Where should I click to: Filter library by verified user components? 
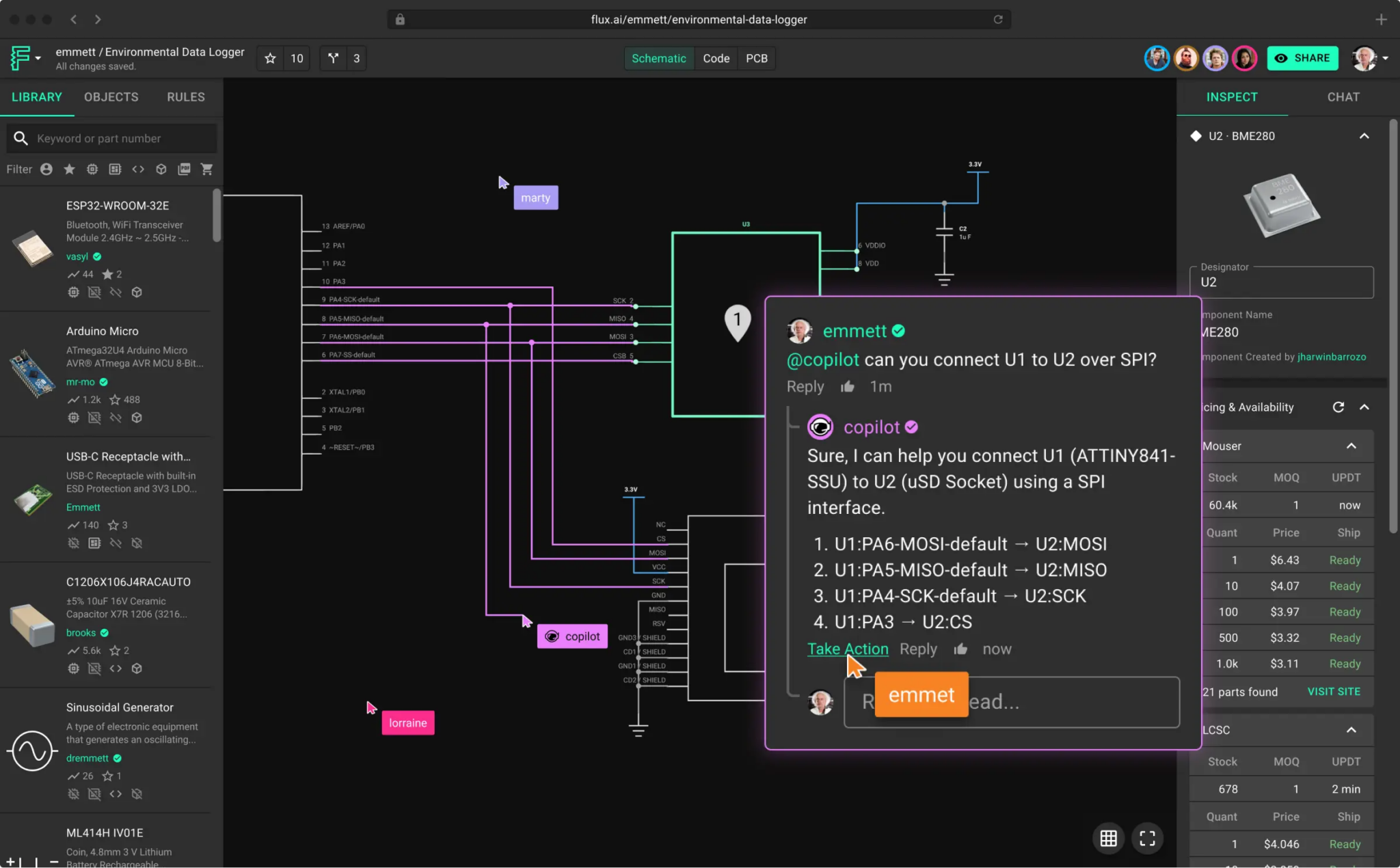[46, 169]
